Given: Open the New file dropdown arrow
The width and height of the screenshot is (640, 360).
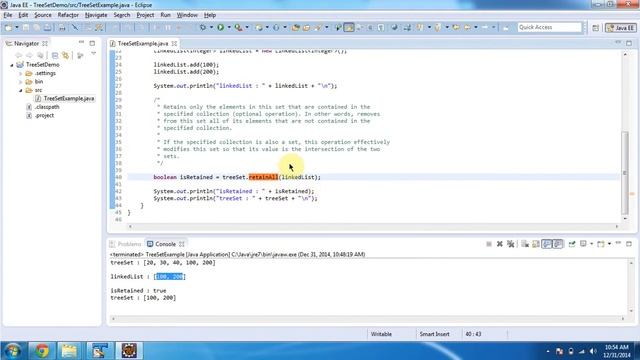Looking at the screenshot, I should pos(17,27).
